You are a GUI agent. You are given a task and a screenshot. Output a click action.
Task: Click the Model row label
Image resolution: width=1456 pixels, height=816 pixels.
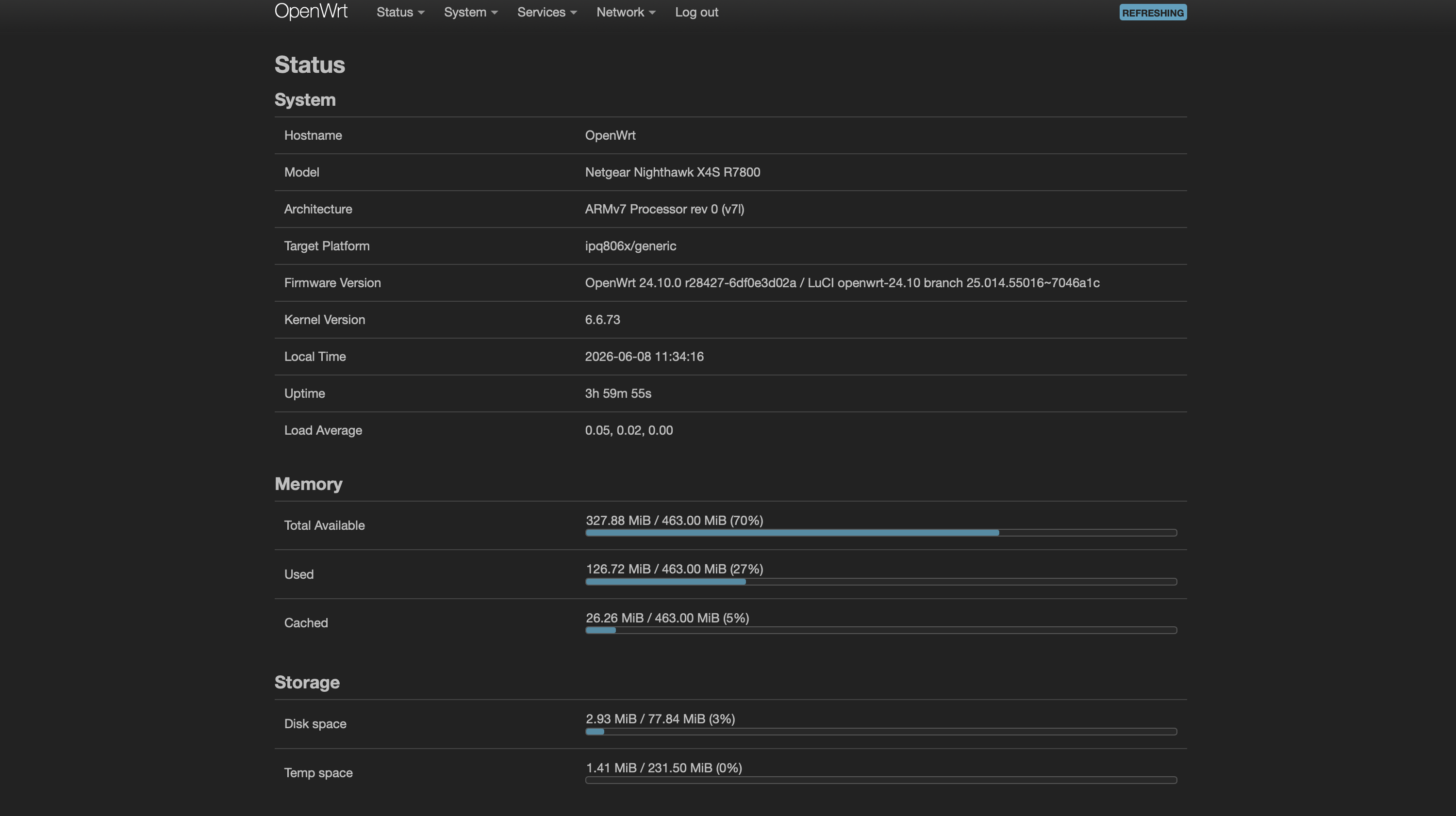click(x=301, y=172)
